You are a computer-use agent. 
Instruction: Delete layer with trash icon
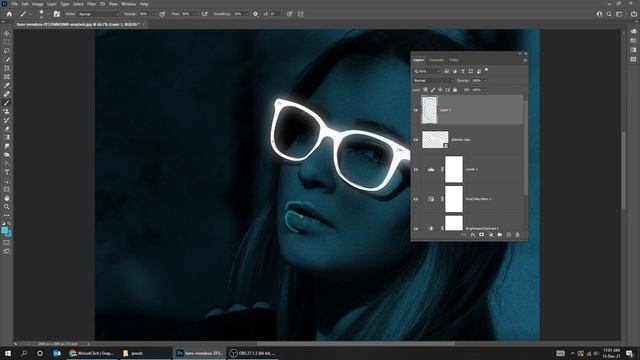pos(518,235)
